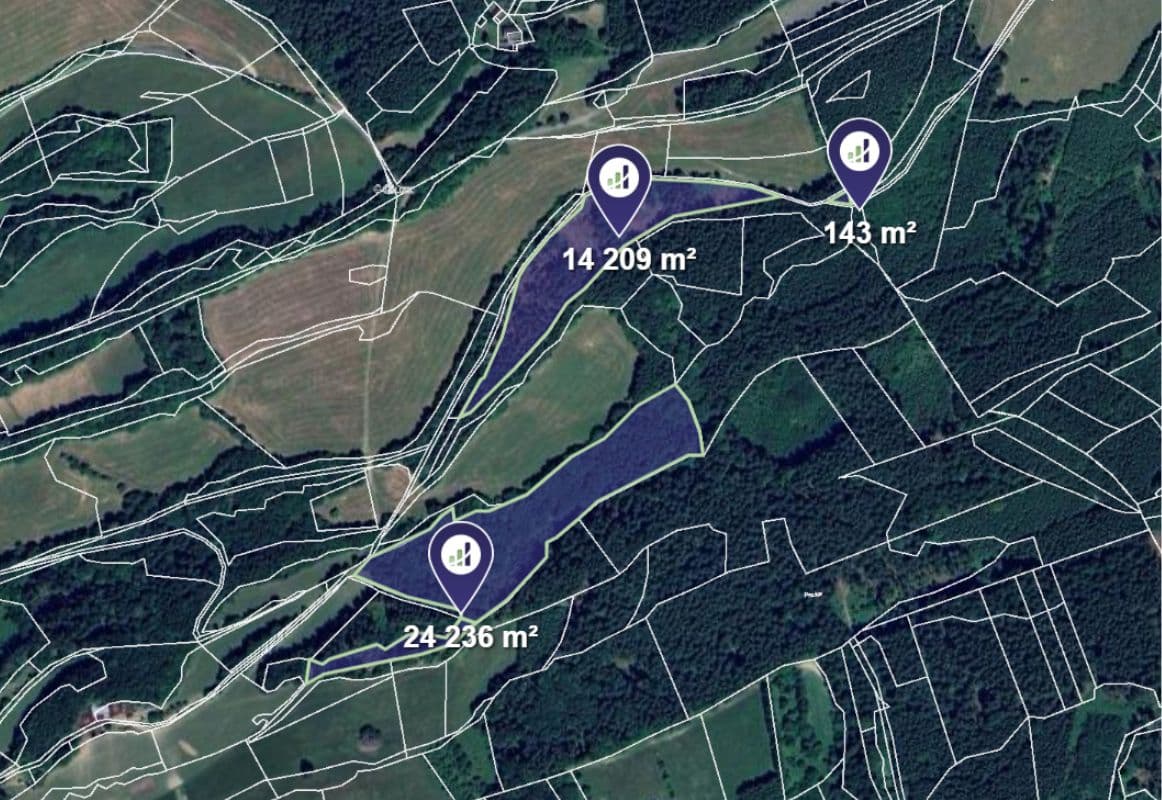Open the pin above the 24 236 m² label
Screen dimensions: 1162x800
[462, 567]
